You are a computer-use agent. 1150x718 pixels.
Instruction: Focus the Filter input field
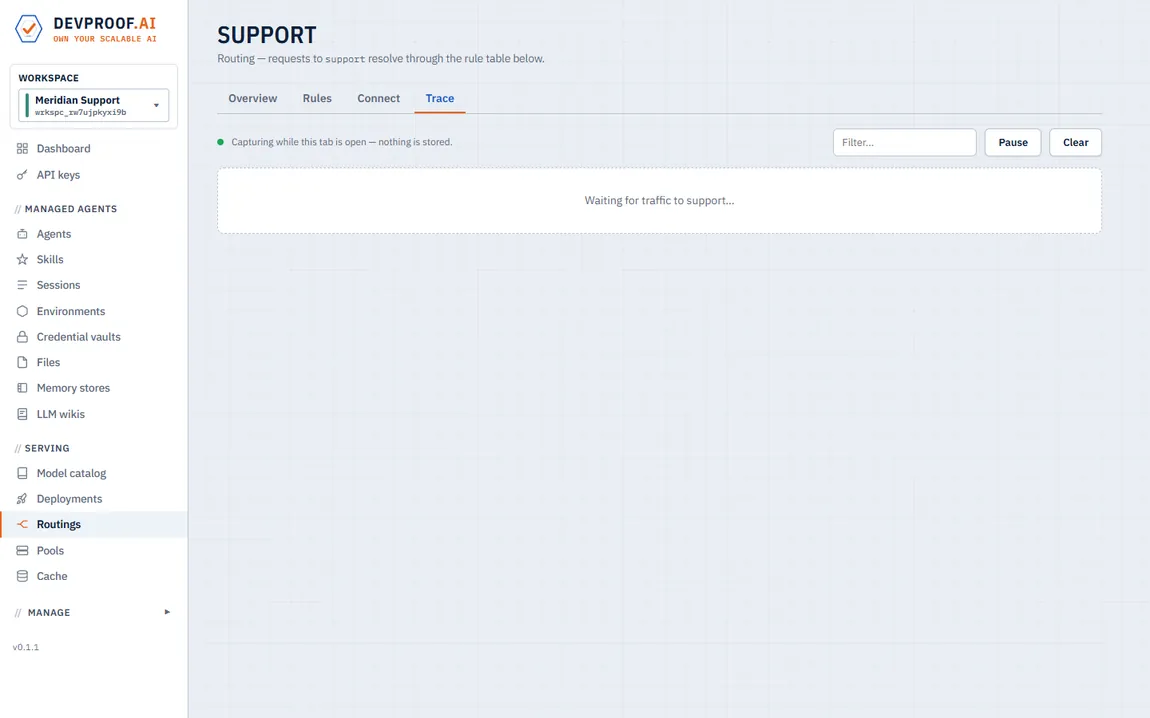pyautogui.click(x=904, y=142)
